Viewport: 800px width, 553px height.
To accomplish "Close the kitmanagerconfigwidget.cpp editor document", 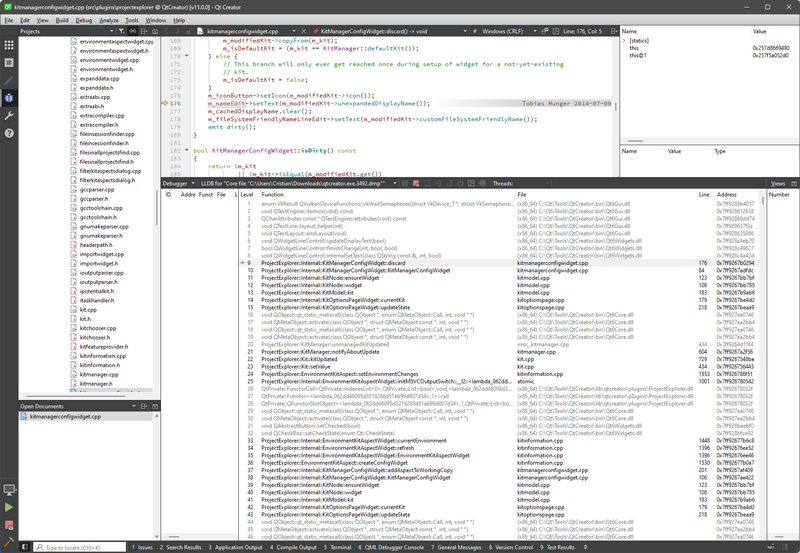I will coord(304,31).
